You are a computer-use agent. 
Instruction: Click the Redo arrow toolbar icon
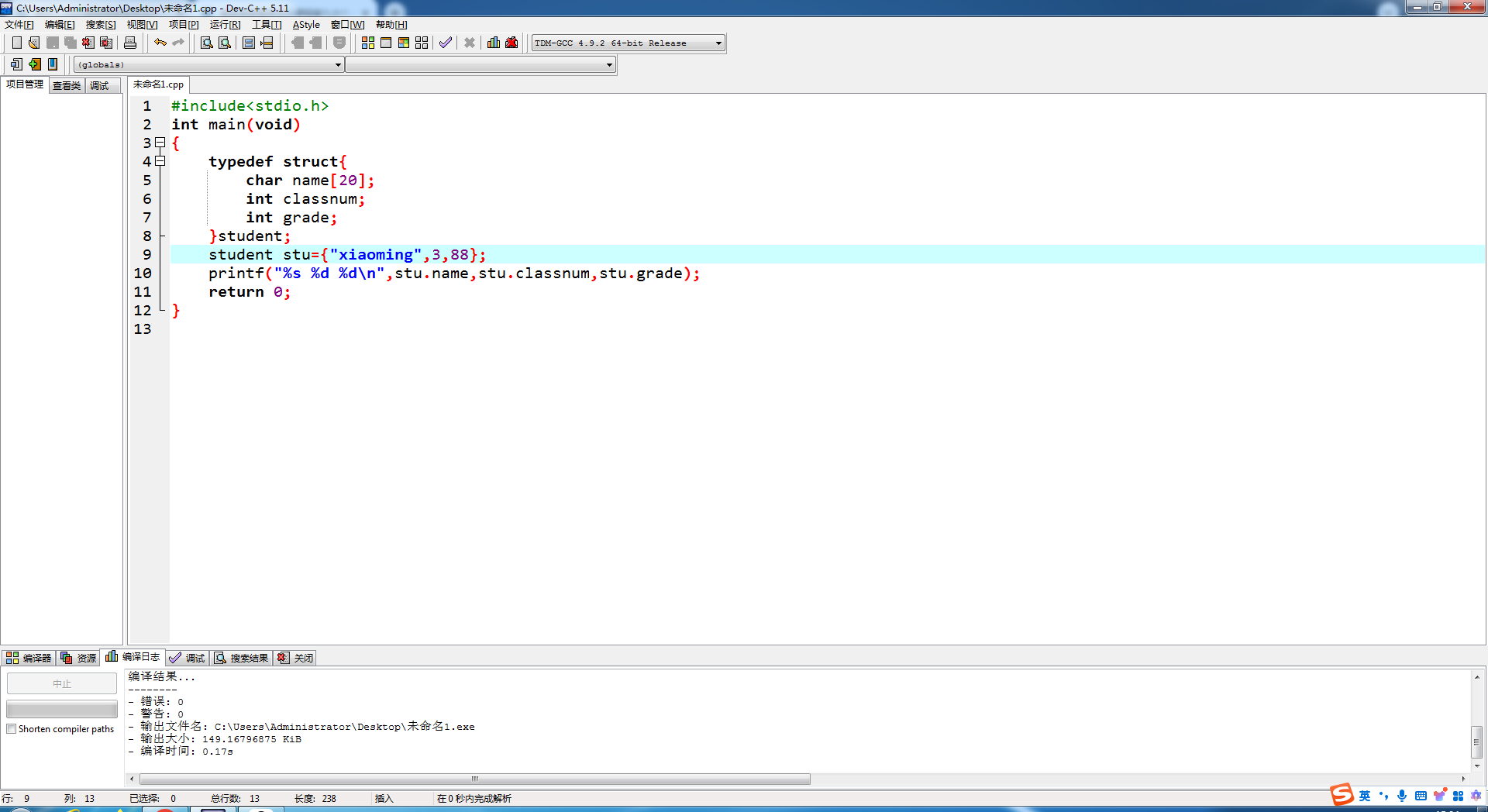coord(178,43)
